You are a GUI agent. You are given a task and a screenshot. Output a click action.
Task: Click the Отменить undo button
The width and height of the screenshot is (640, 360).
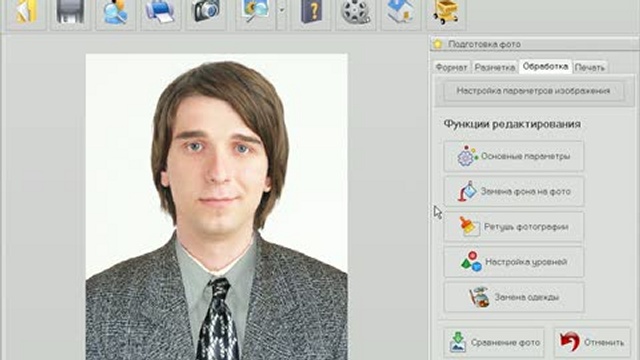[x=592, y=342]
